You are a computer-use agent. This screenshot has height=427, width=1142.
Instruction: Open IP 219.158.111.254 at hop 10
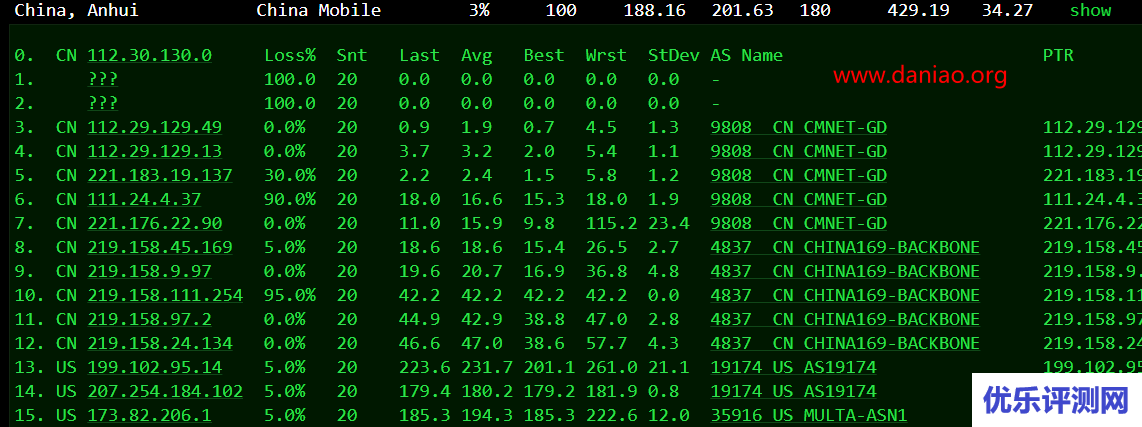tap(165, 295)
